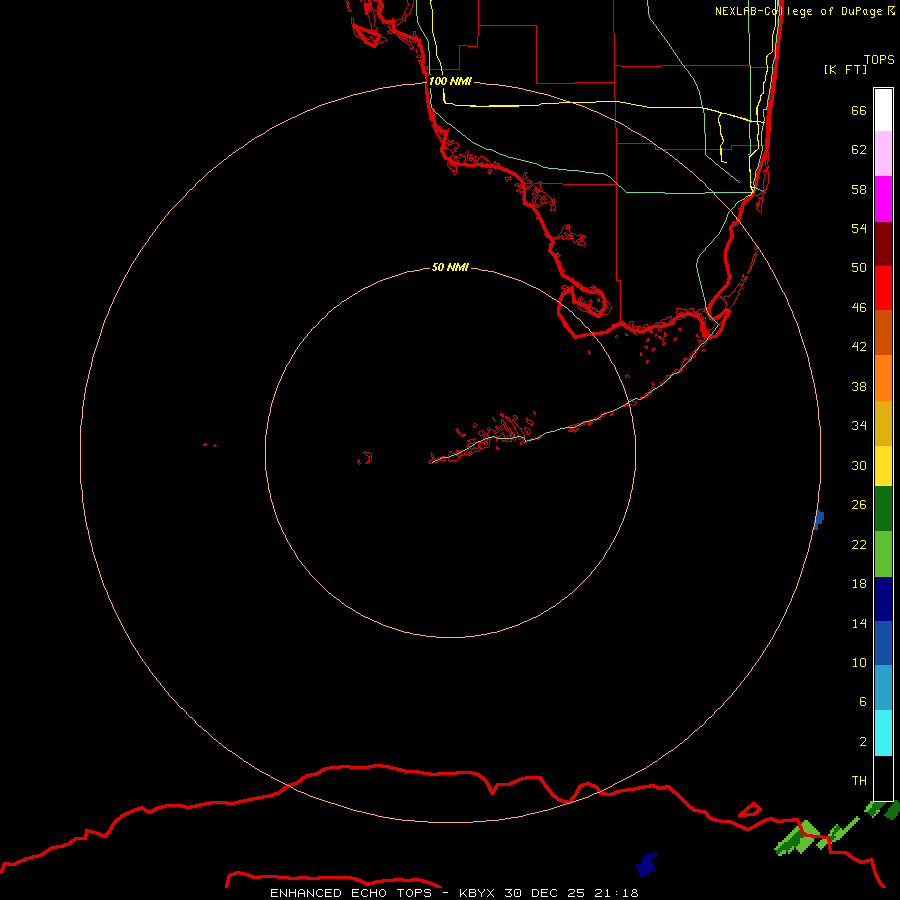Click the blue echo on the 100 NMI ring
Viewport: 900px width, 900px height.
click(x=819, y=519)
